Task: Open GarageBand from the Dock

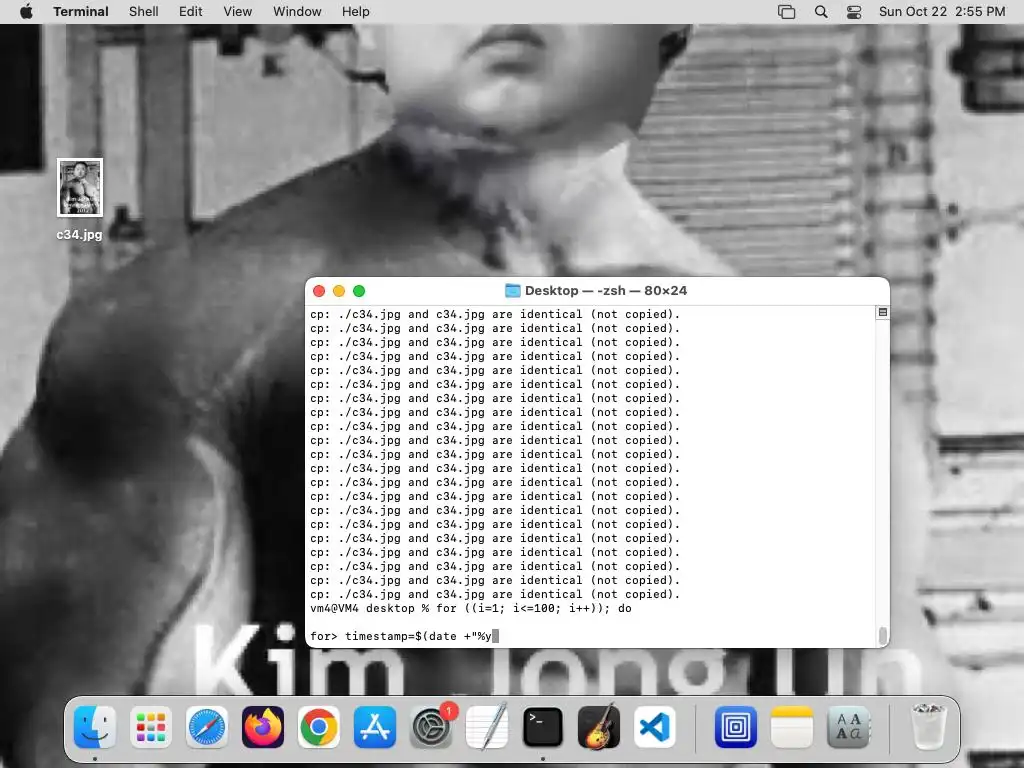Action: 599,727
